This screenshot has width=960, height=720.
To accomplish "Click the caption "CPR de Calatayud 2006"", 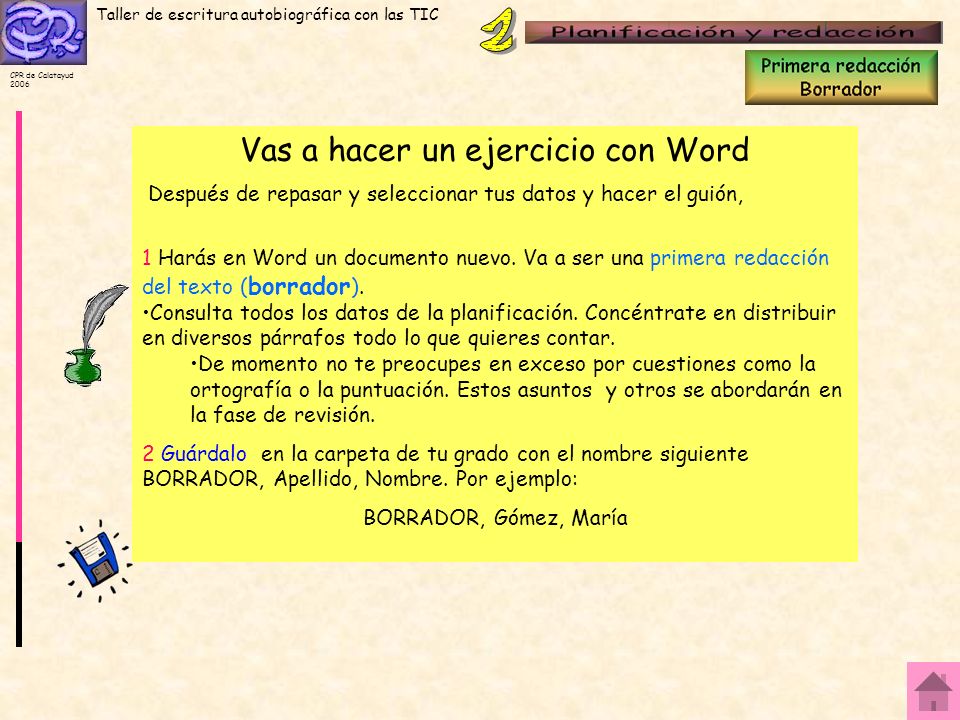I will (x=42, y=80).
